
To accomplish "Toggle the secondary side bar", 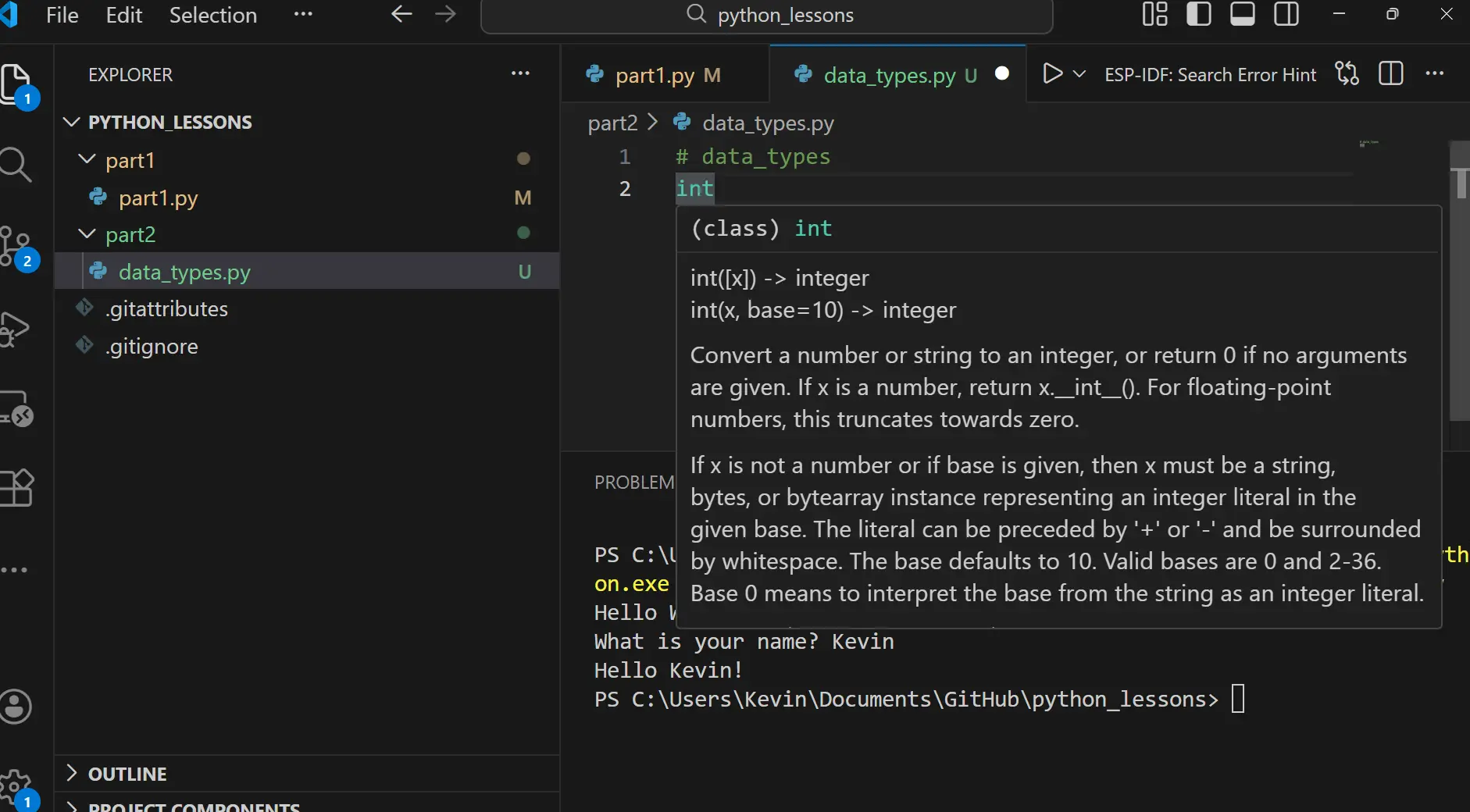I will point(1286,14).
